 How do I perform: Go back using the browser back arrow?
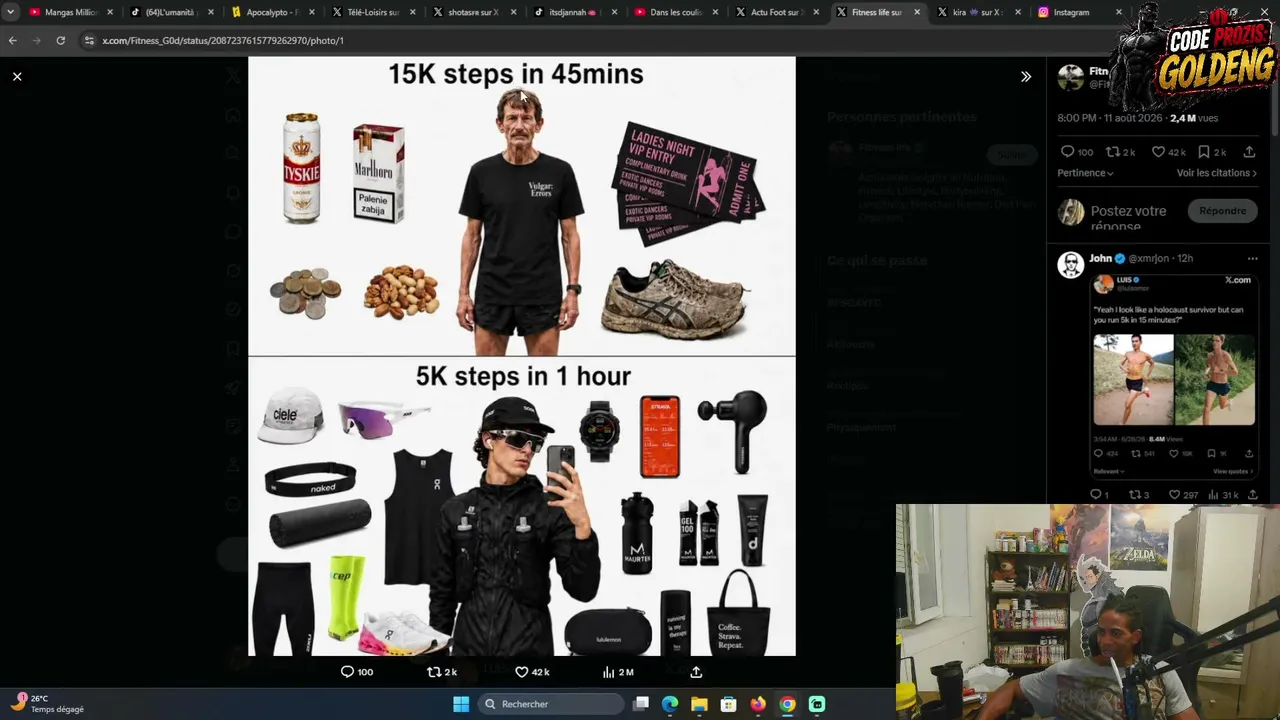(x=12, y=40)
